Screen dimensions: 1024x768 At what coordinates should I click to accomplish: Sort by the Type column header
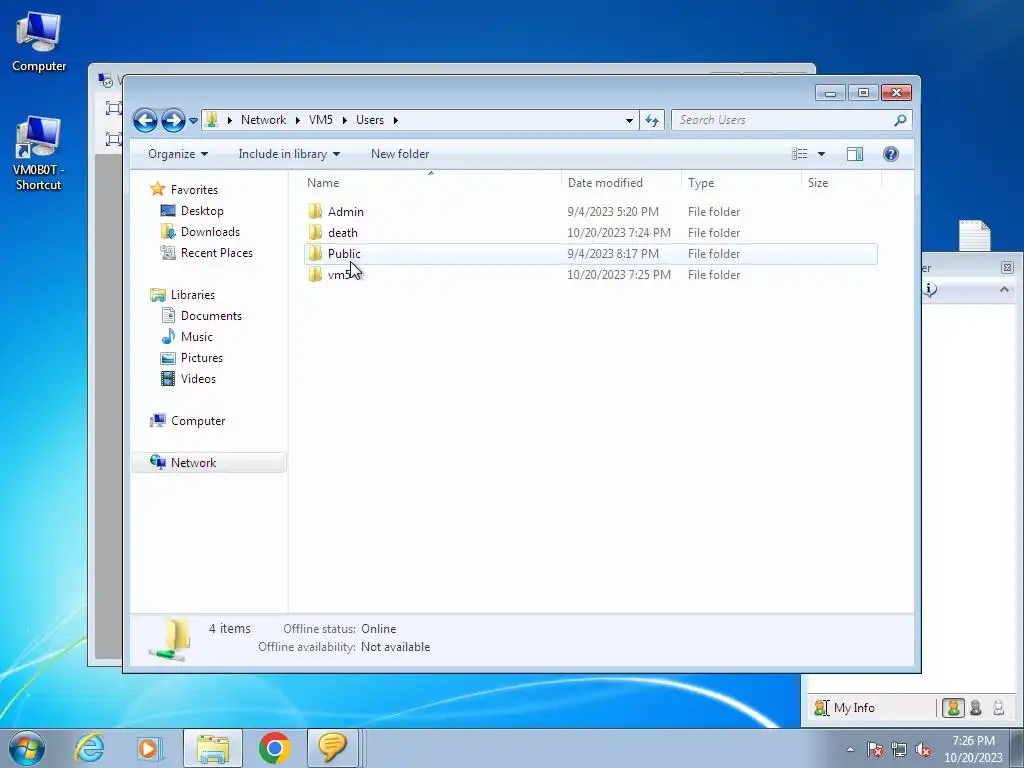click(x=741, y=183)
